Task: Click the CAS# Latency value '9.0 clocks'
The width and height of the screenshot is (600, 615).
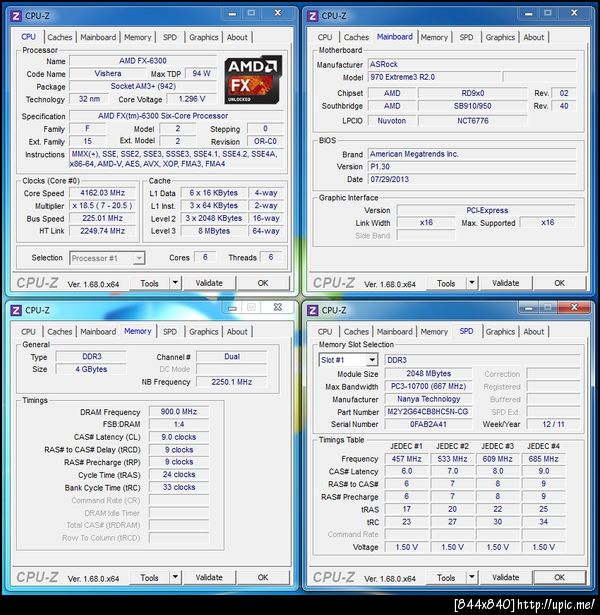Action: (179, 437)
